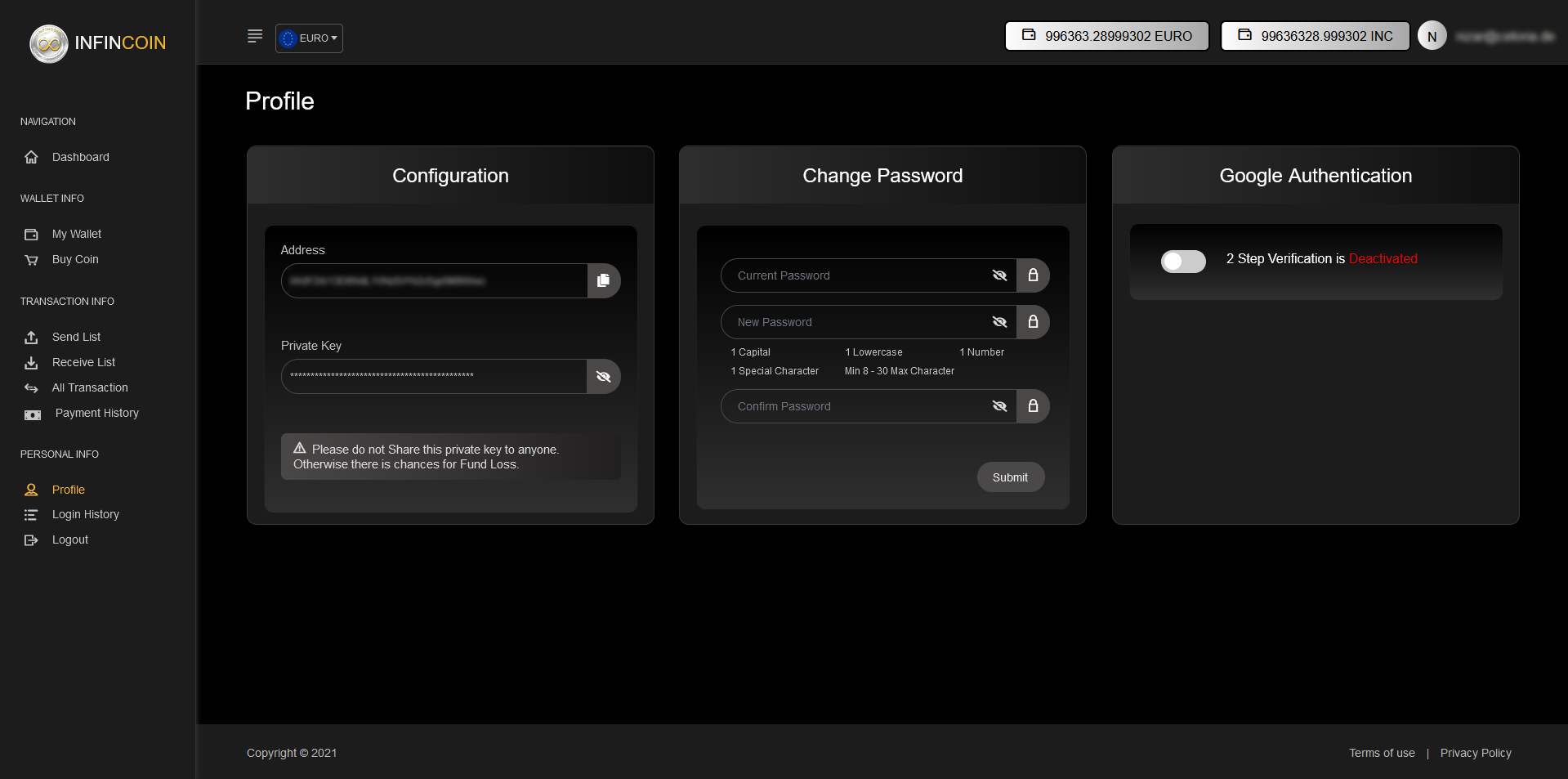This screenshot has height=779, width=1568.
Task: Click the hamburger menu icon in the header
Action: click(x=255, y=36)
